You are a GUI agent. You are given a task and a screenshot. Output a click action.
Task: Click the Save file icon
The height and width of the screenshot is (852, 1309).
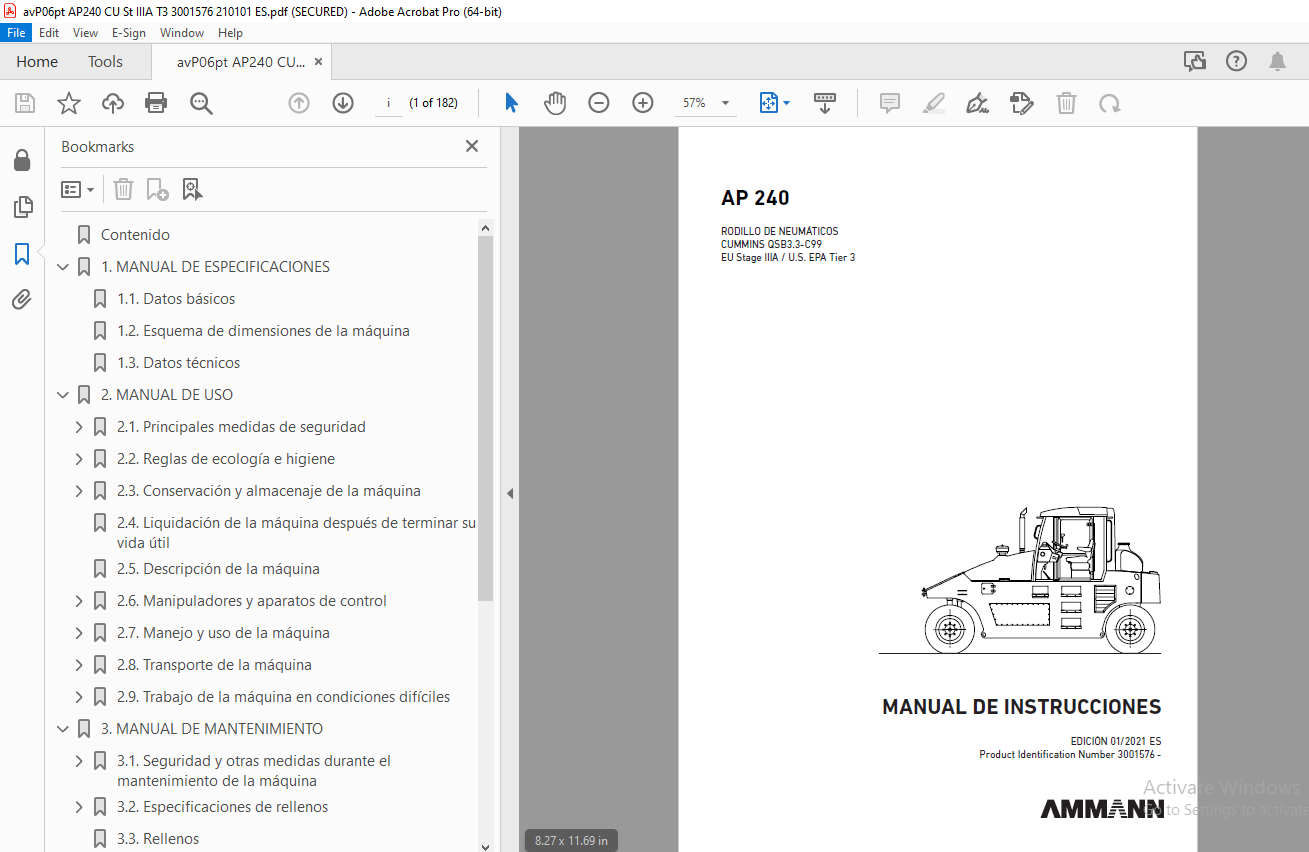click(x=25, y=103)
